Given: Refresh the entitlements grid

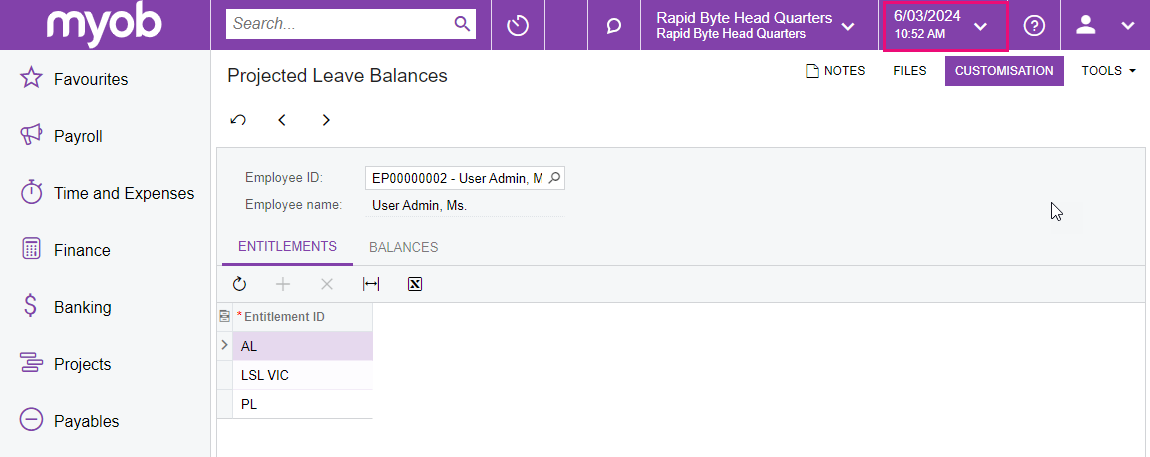Looking at the screenshot, I should click(239, 284).
